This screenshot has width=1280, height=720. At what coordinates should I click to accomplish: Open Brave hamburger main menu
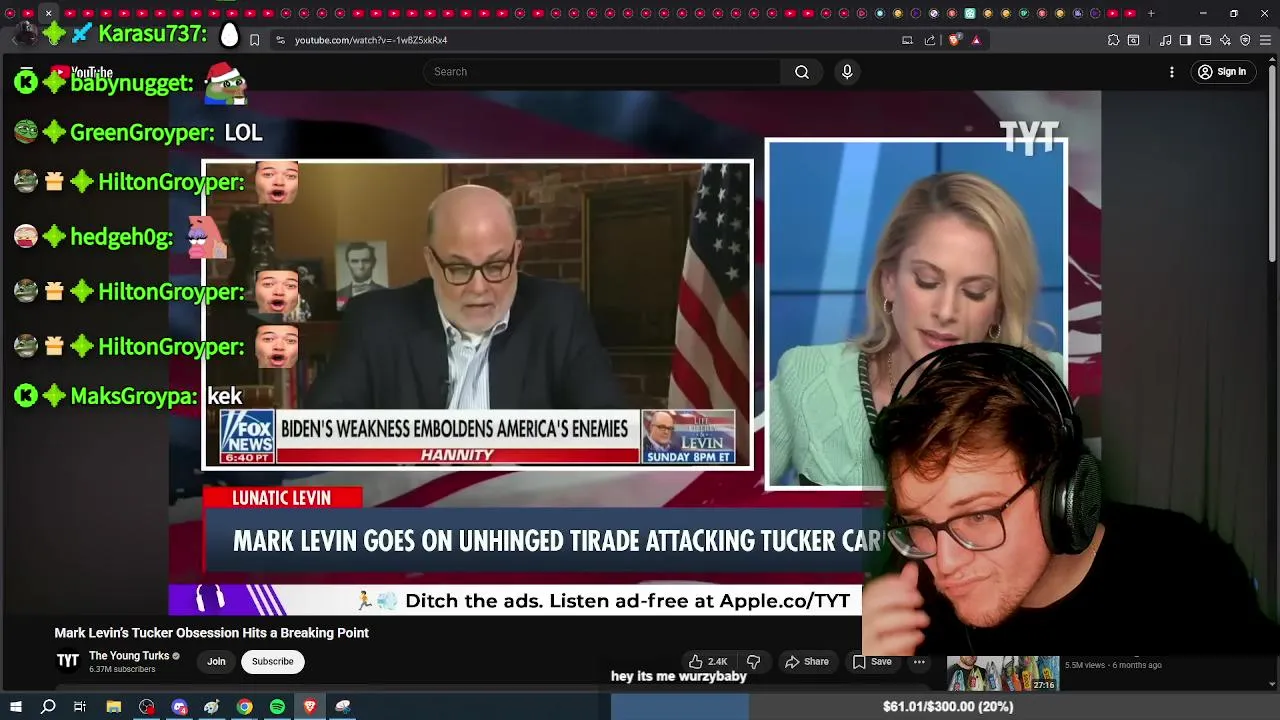pyautogui.click(x=1265, y=40)
